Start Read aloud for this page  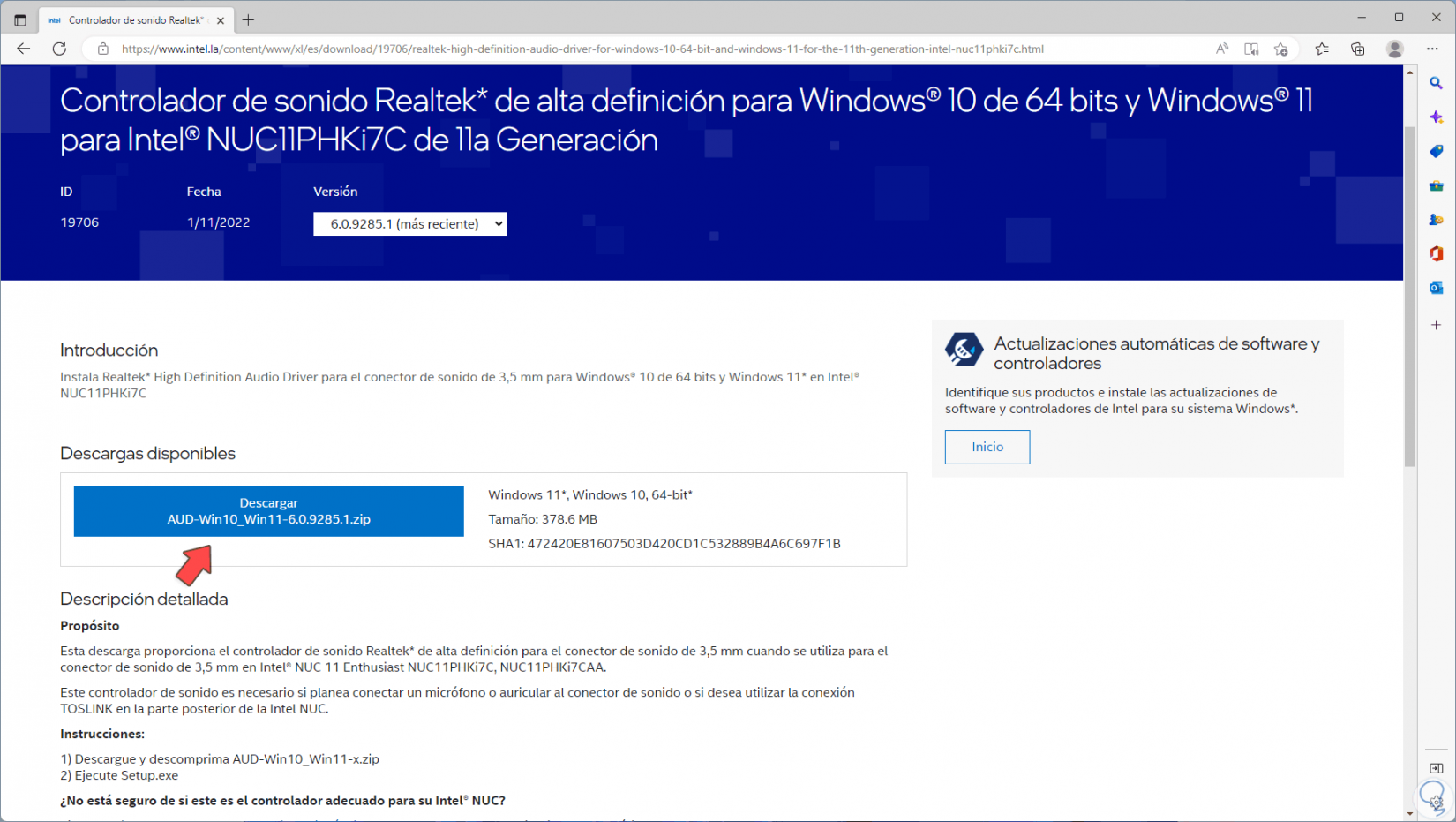1221,49
